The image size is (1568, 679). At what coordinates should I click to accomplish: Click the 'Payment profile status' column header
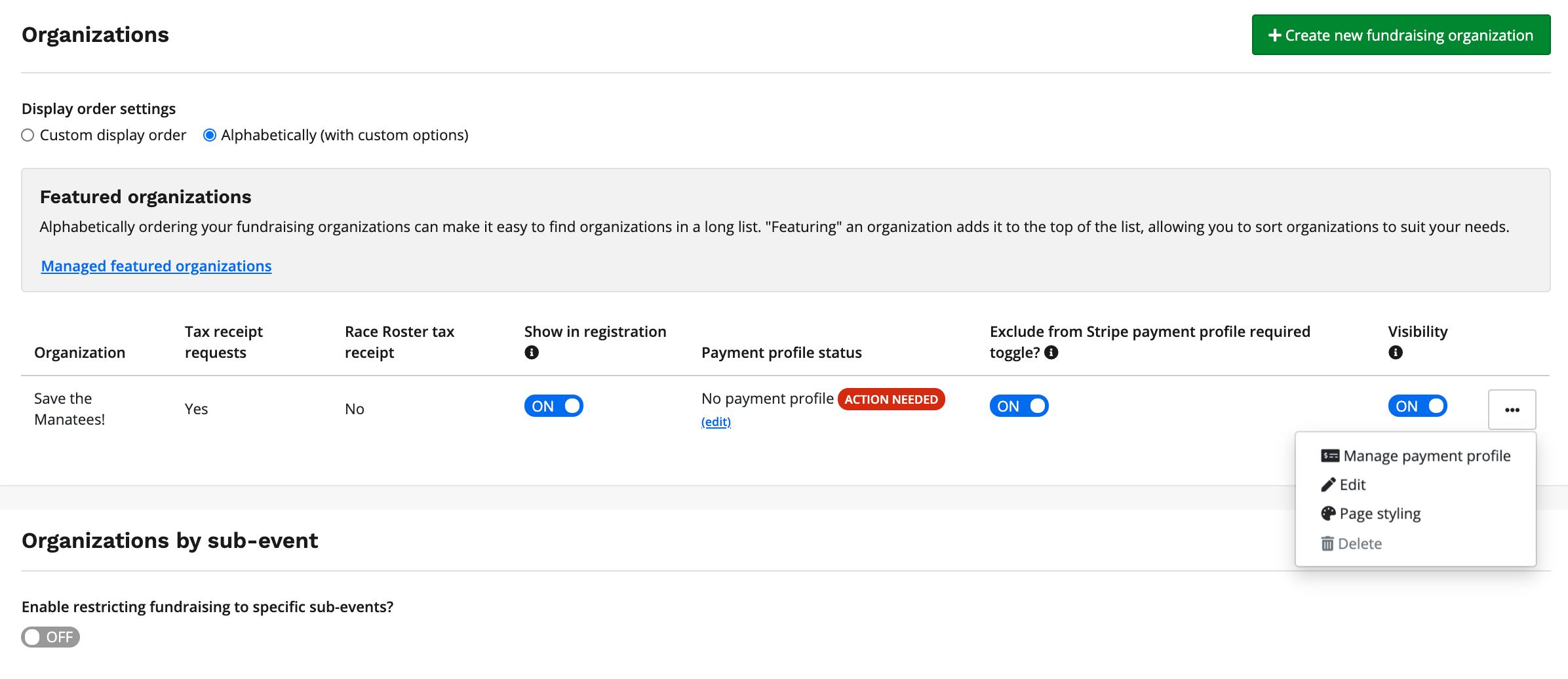[781, 353]
